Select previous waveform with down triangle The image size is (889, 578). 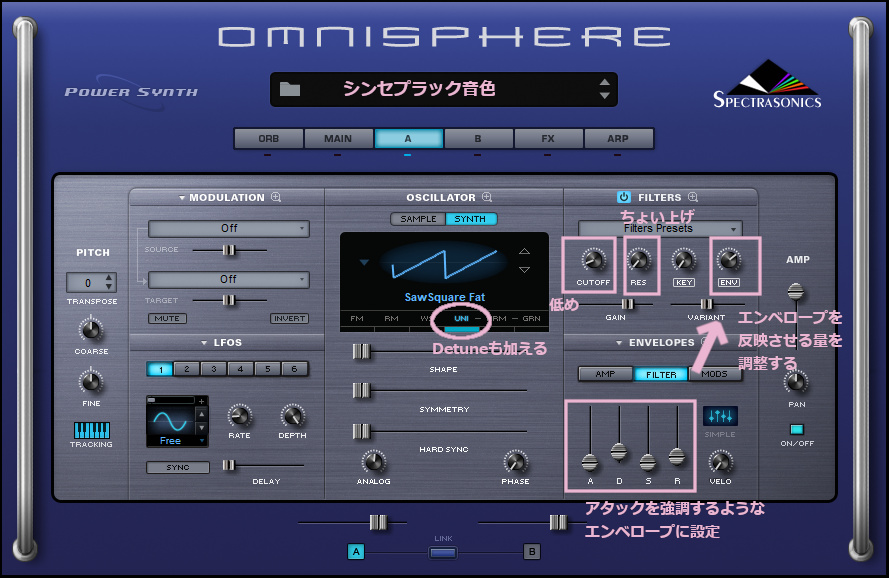[524, 270]
